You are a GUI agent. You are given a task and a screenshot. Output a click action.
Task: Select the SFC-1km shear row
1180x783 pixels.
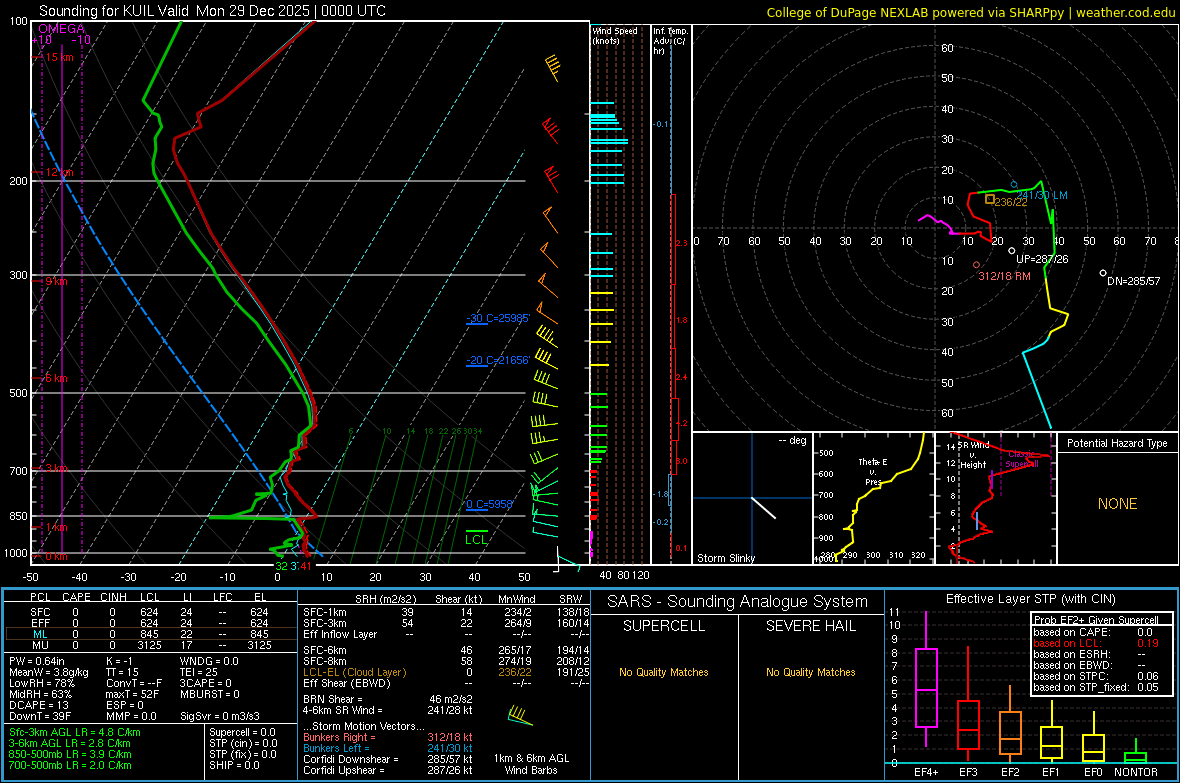click(446, 613)
